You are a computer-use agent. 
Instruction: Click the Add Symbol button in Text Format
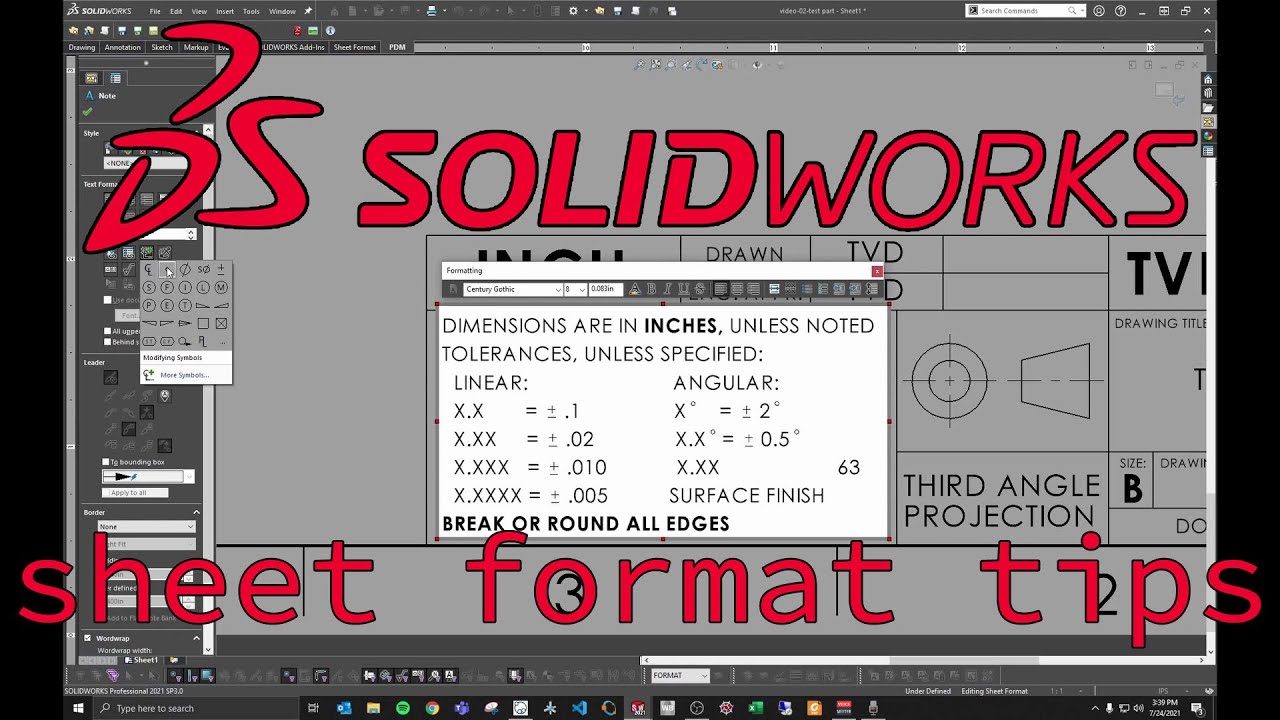147,252
